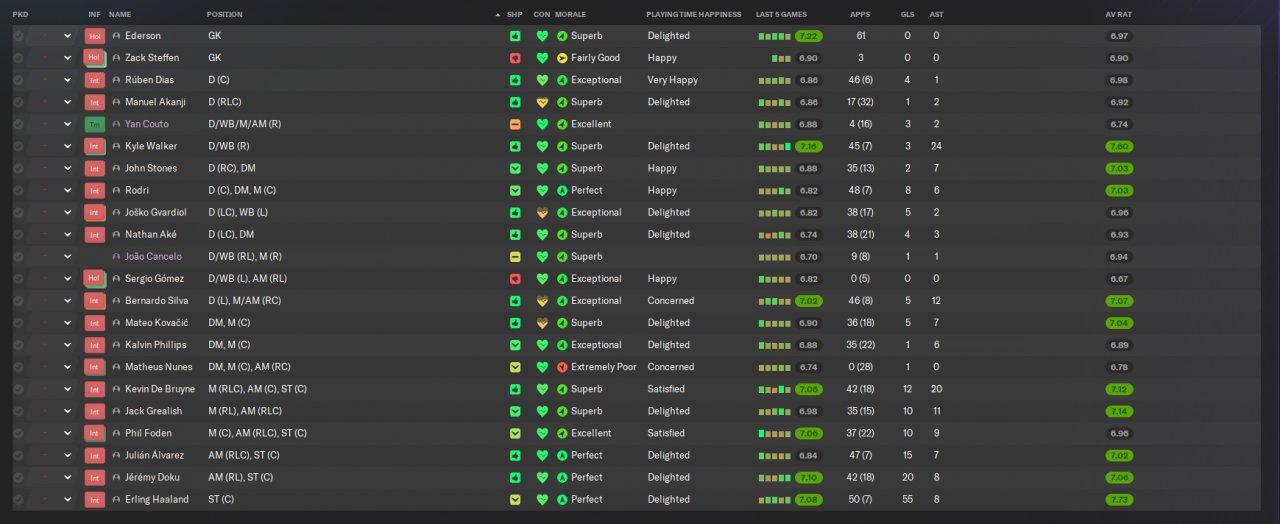Image resolution: width=1280 pixels, height=524 pixels.
Task: Expand the pick dropdown for Kyle Walker
Action: pyautogui.click(x=68, y=146)
